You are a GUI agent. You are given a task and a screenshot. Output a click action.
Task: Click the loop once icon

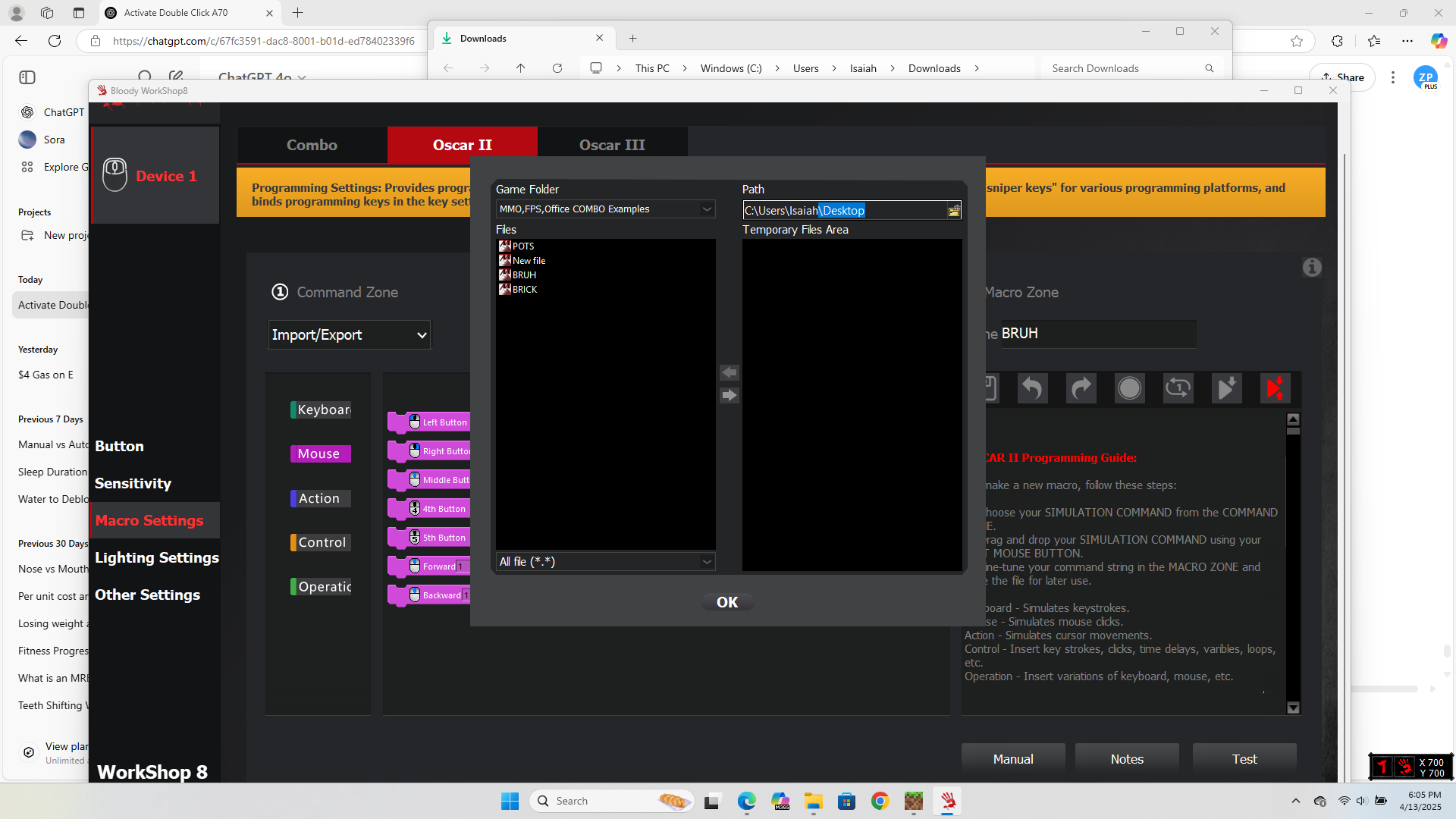click(x=1178, y=388)
